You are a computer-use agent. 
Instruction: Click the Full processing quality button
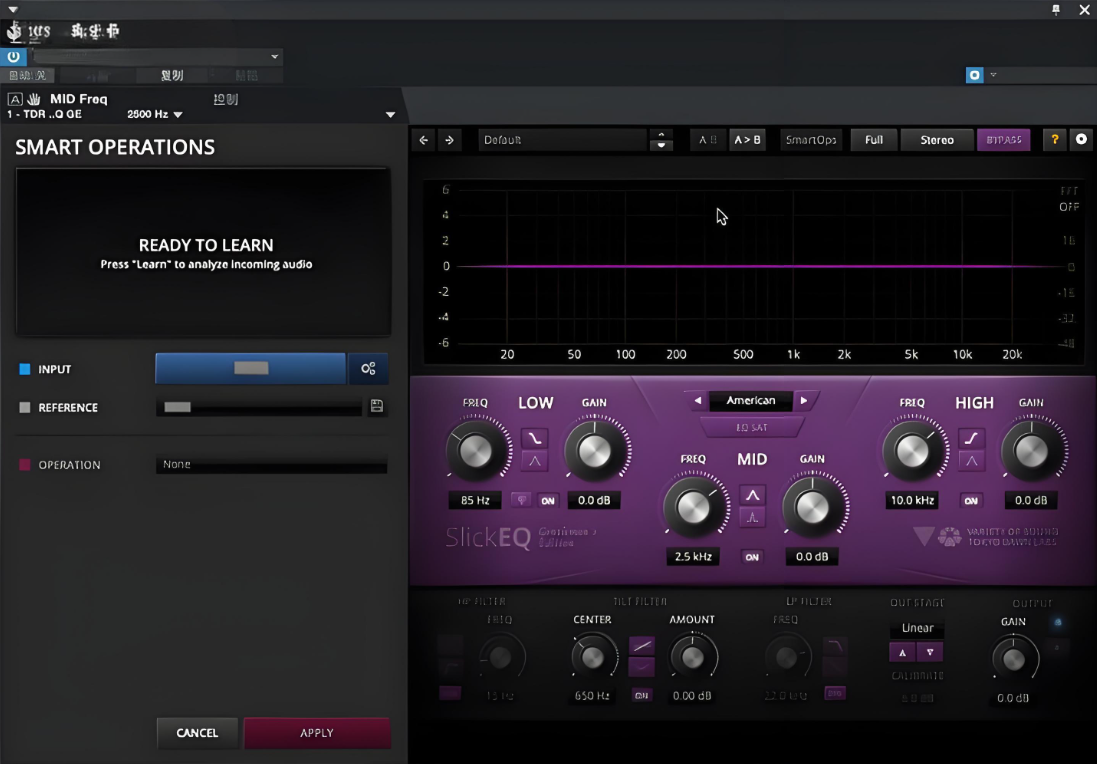(x=874, y=140)
